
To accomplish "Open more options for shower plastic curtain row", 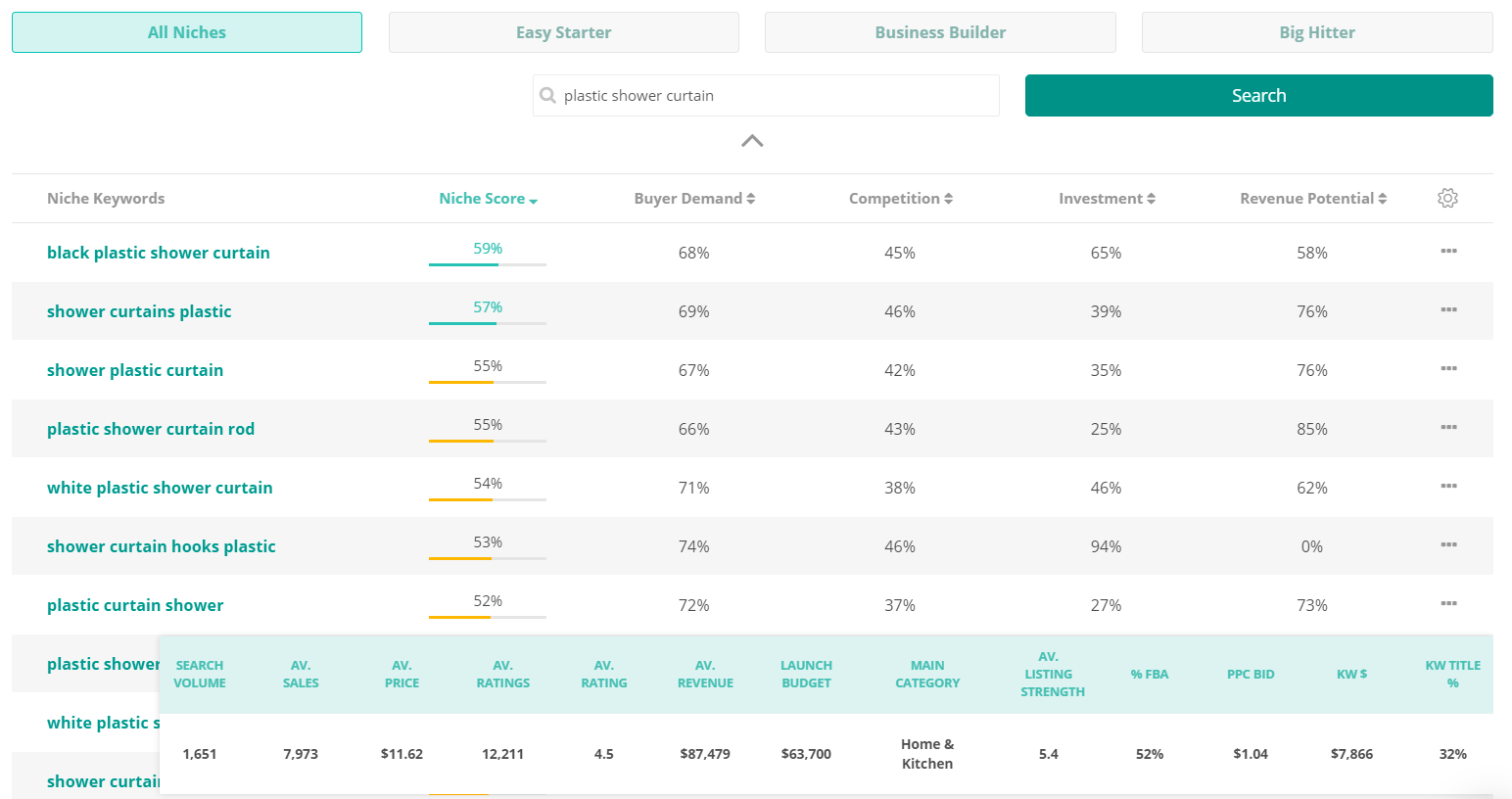I will 1448,369.
